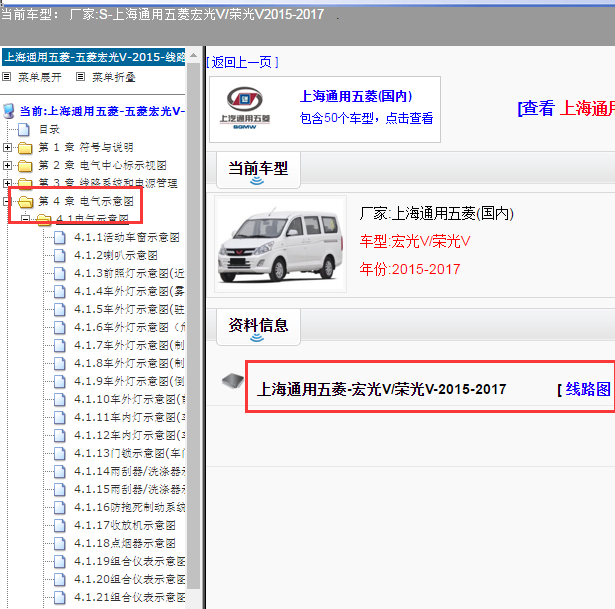615x609 pixels.
Task: Select 当前:上海通用五菱-五菱宏光V root node
Action: [x=102, y=111]
